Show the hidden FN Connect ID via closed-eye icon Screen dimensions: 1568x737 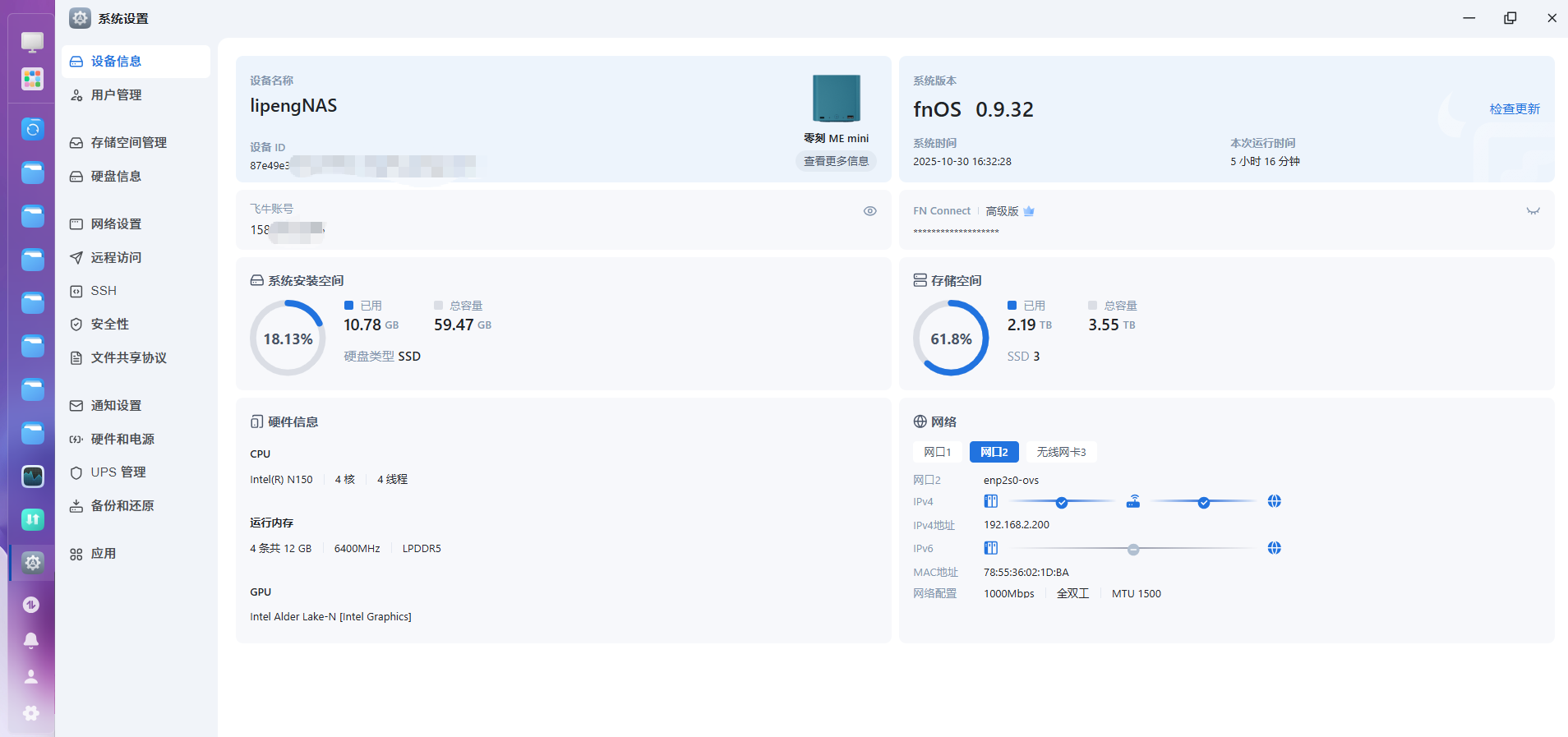(x=1533, y=211)
